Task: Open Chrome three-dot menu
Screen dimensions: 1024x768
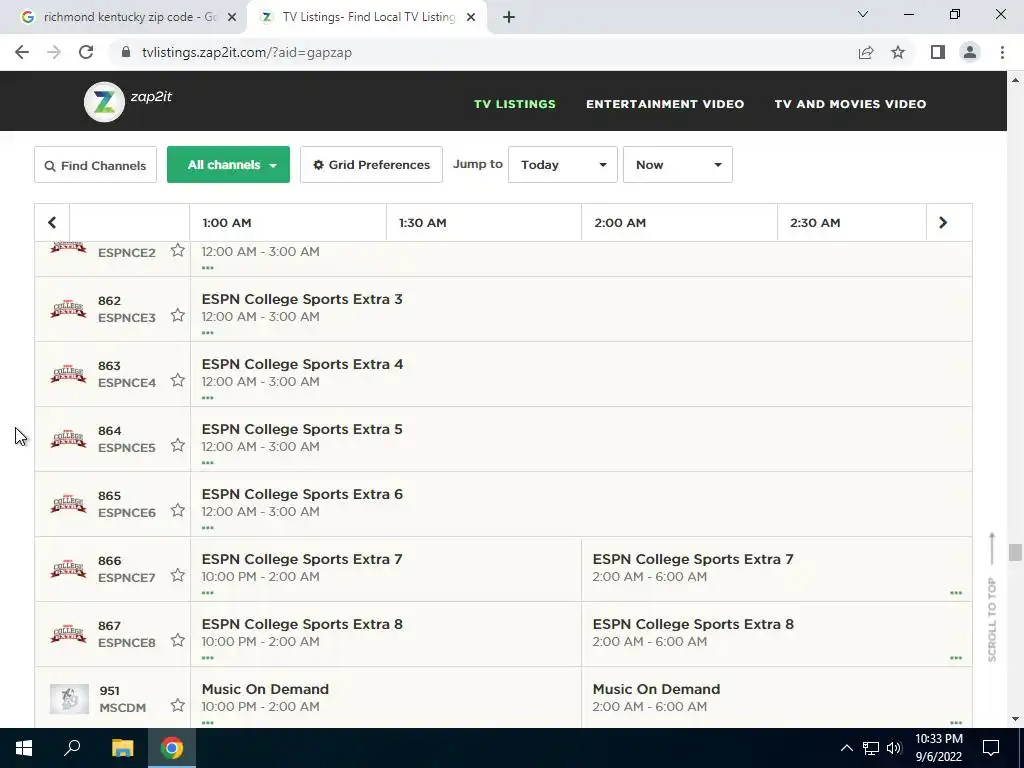Action: click(x=1002, y=52)
